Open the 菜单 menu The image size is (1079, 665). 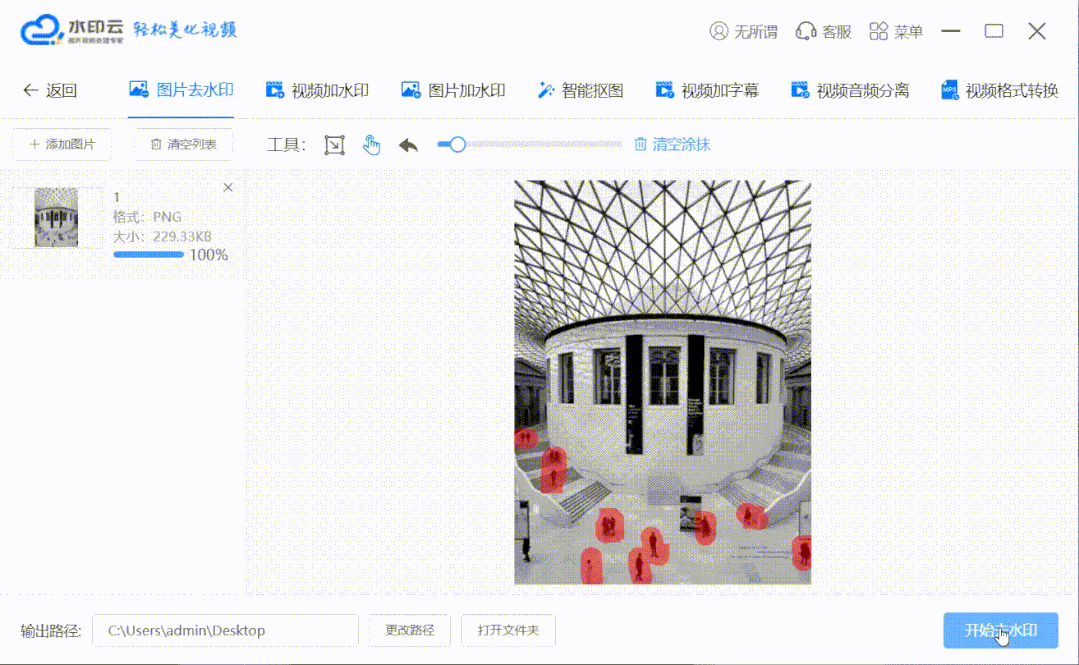tap(895, 32)
